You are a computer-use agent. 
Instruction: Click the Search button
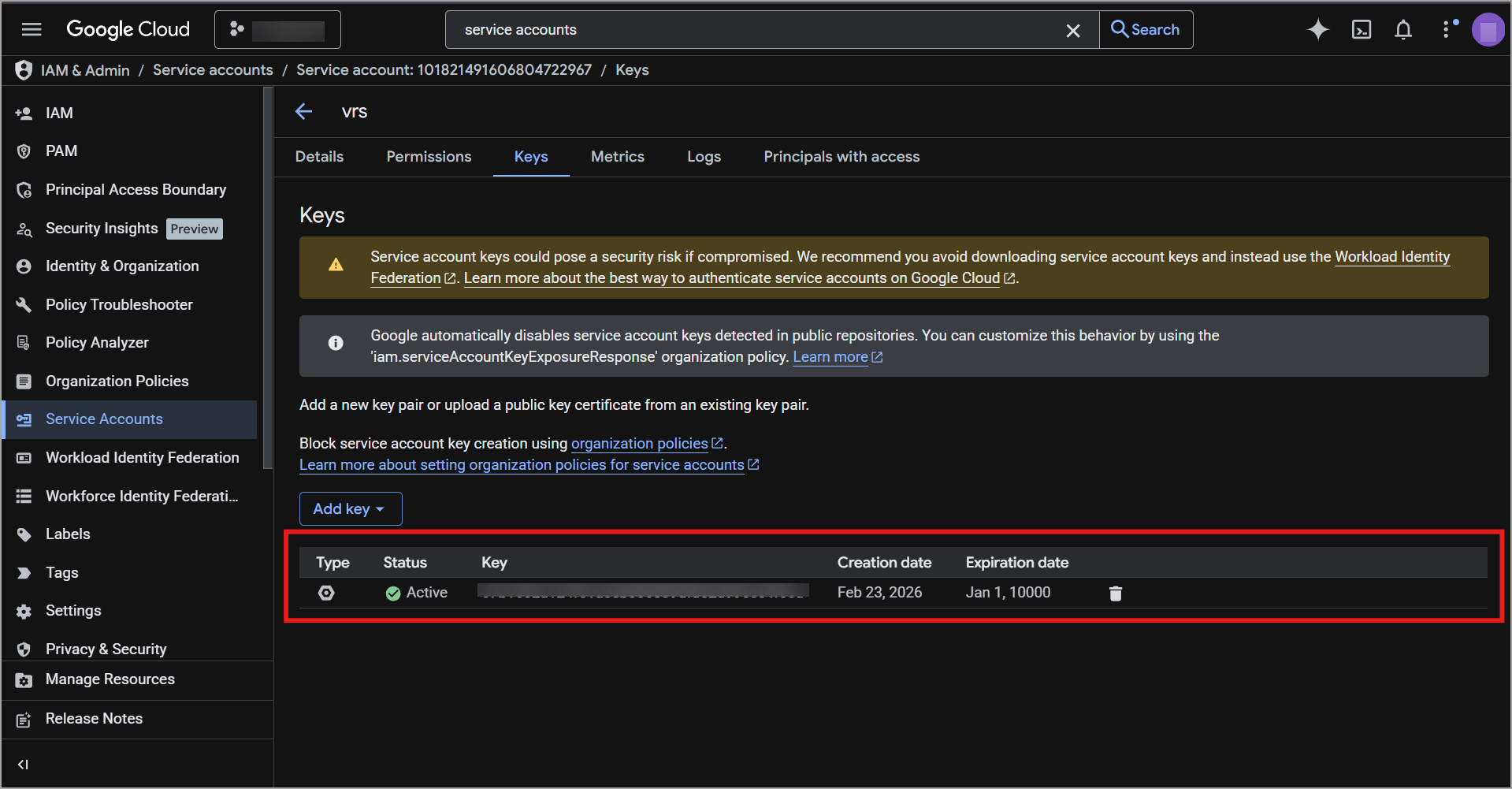1146,30
